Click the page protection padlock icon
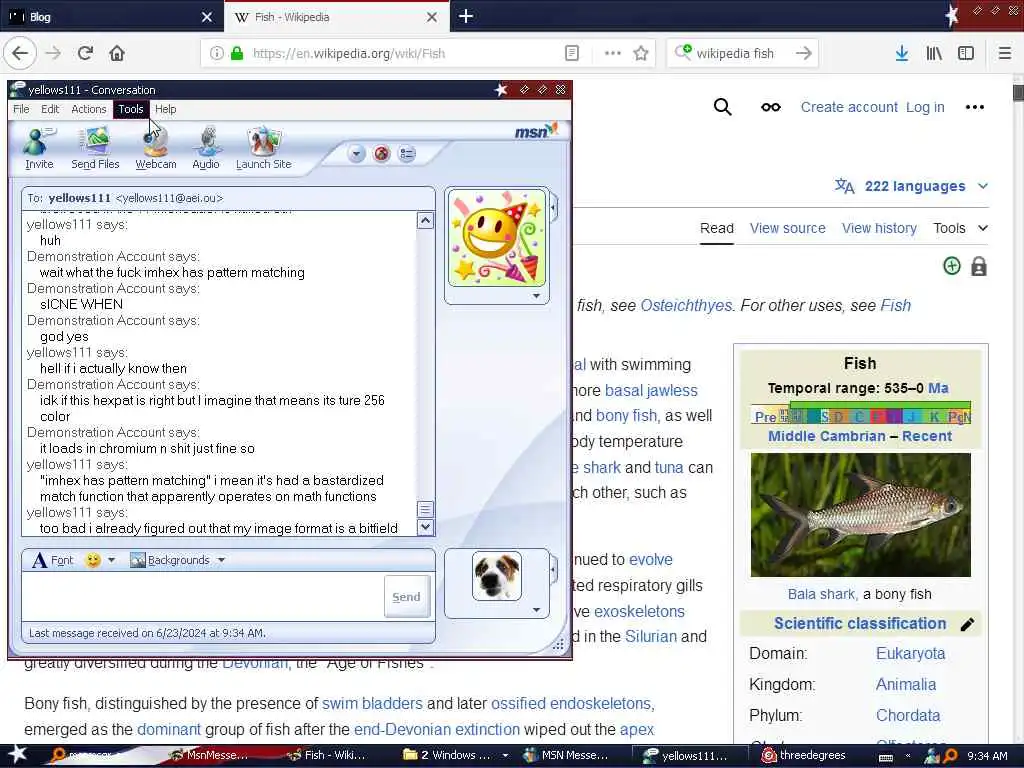The height and width of the screenshot is (768, 1024). (x=978, y=266)
